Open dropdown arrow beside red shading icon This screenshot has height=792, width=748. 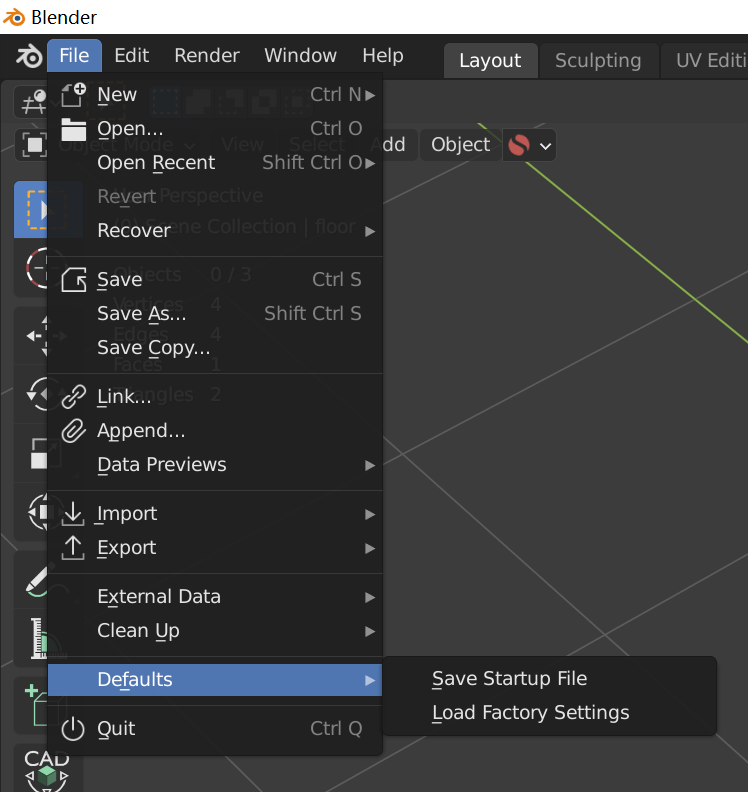545,146
